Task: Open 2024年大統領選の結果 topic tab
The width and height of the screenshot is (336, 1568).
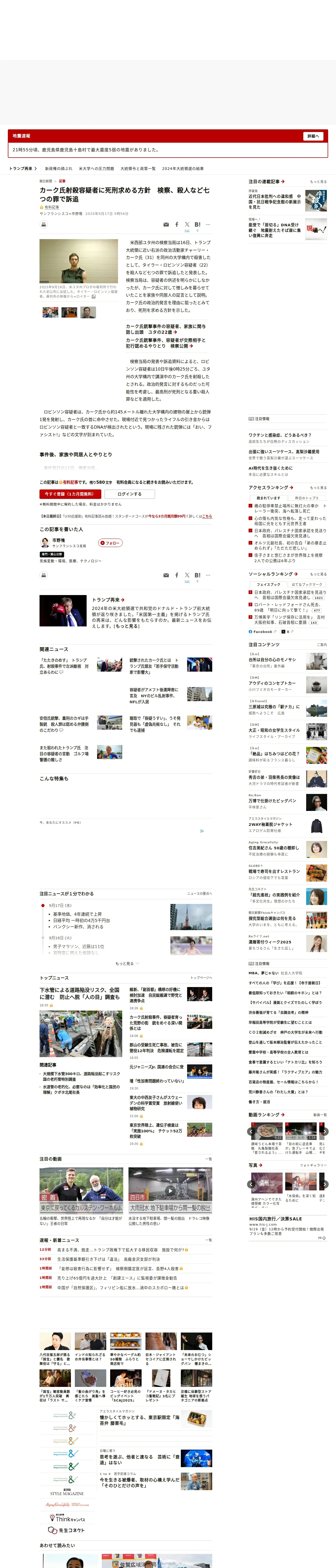Action: click(183, 169)
